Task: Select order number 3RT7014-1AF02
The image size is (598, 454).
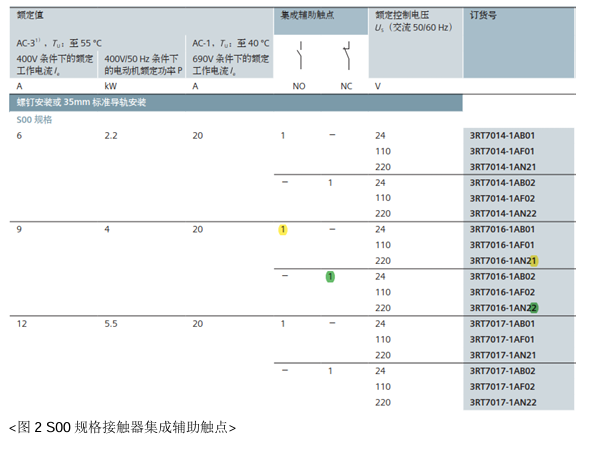Action: point(502,198)
